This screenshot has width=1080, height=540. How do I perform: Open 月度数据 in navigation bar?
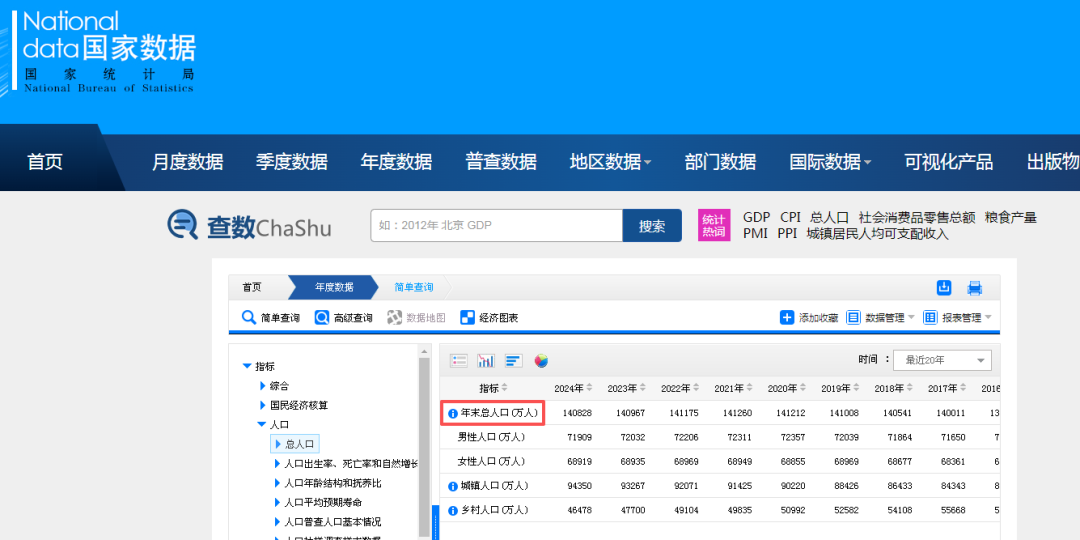coord(187,162)
